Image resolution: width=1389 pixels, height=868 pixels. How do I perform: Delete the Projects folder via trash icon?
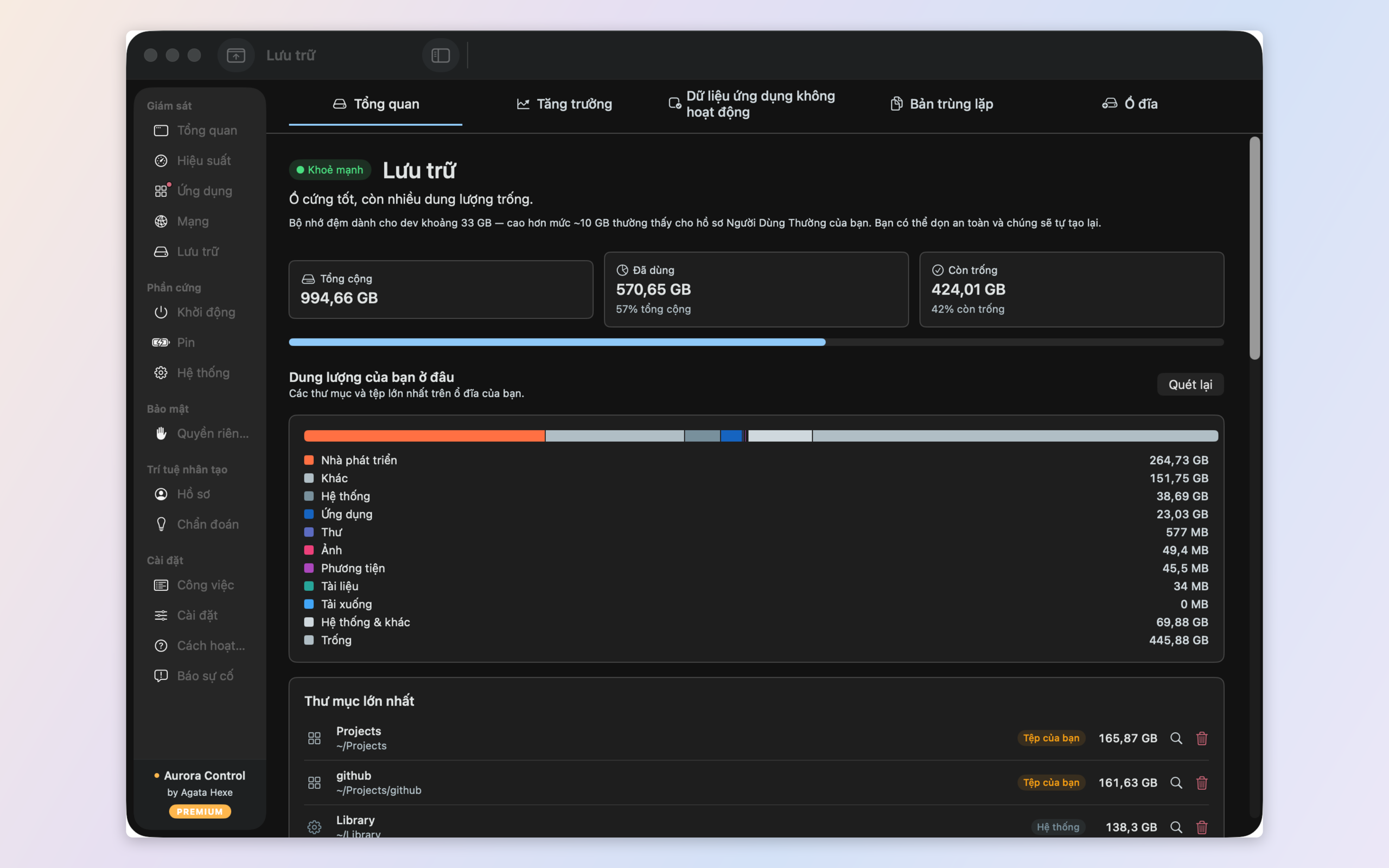(1201, 738)
